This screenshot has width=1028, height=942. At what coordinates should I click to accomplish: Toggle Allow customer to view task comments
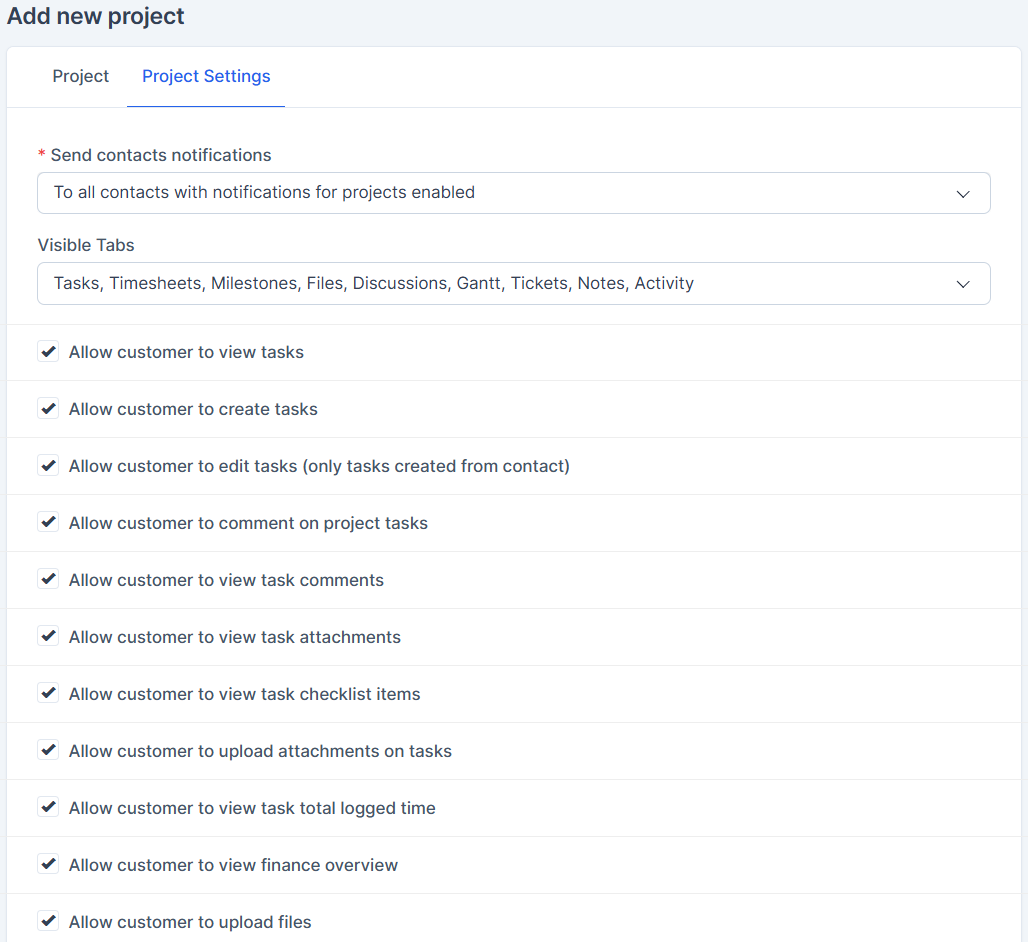click(x=48, y=580)
